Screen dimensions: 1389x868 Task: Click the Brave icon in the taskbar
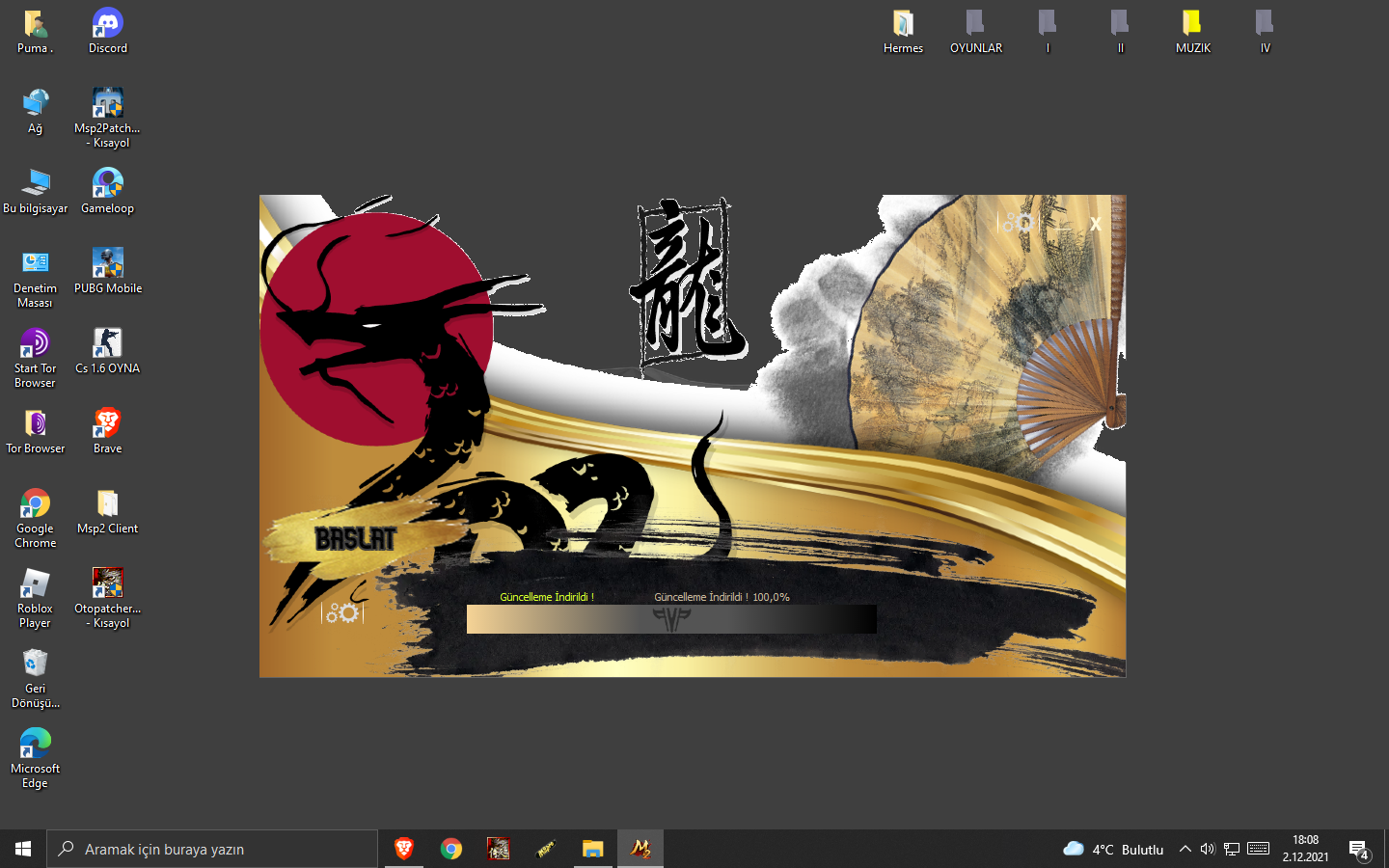[404, 849]
